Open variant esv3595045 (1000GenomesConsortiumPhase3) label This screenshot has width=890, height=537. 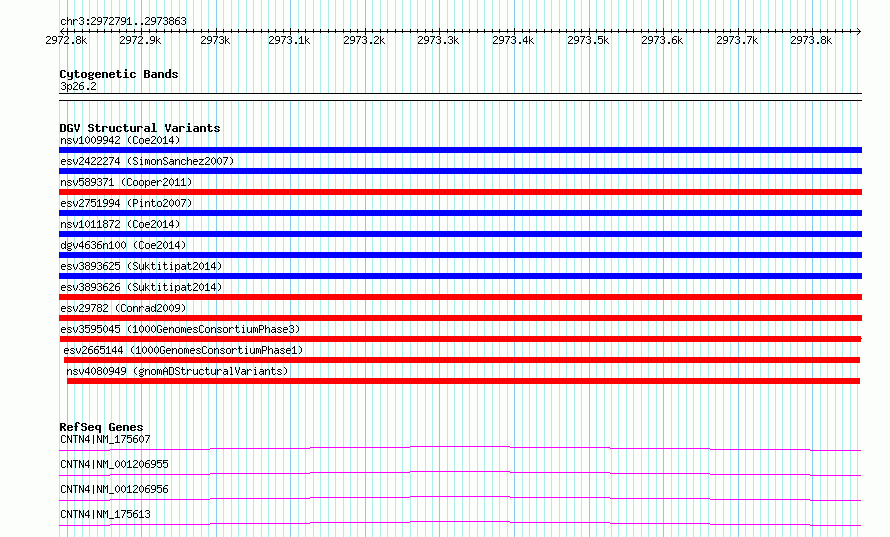coord(180,329)
